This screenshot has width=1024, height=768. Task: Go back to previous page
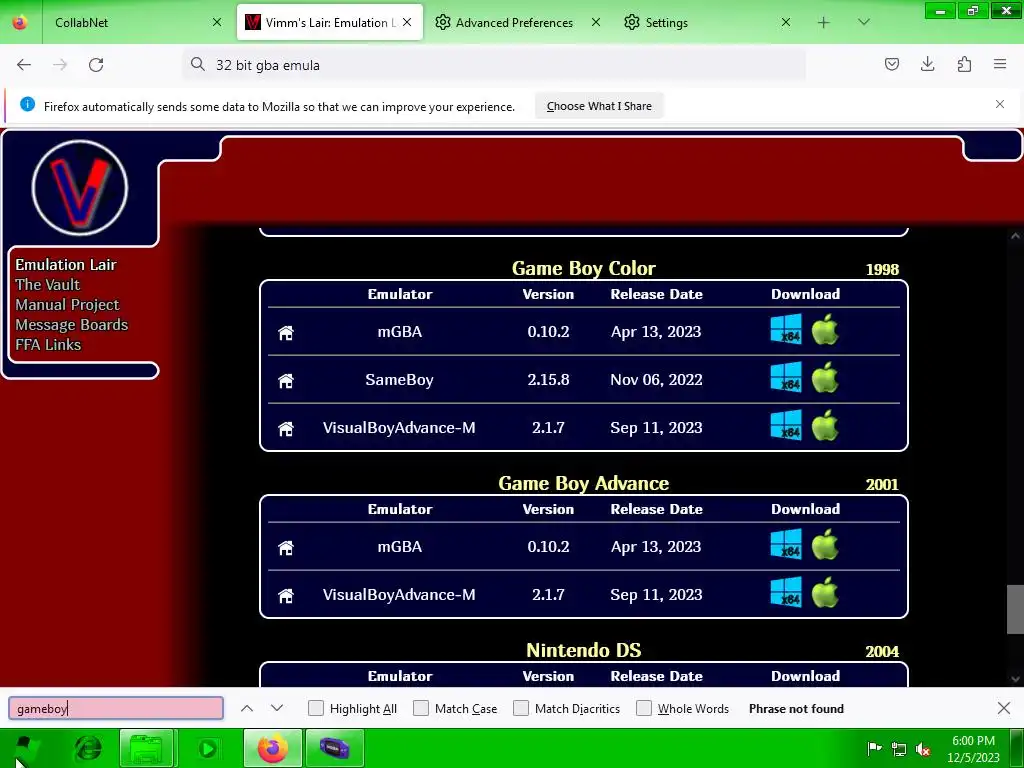24,65
